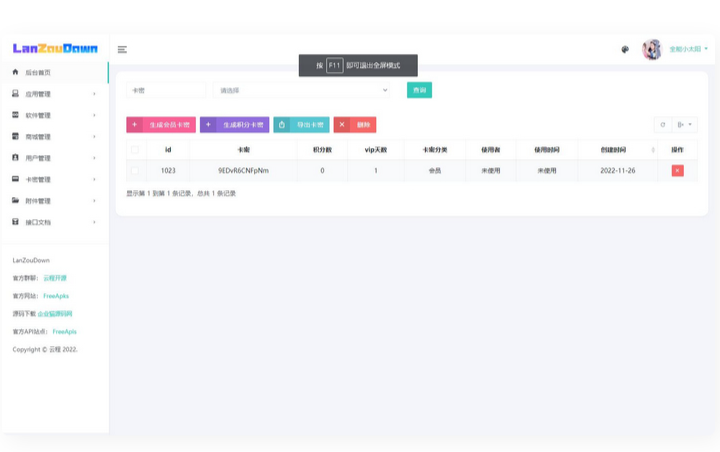Toggle the sidebar hamburger menu icon
720x452 pixels.
[x=122, y=49]
